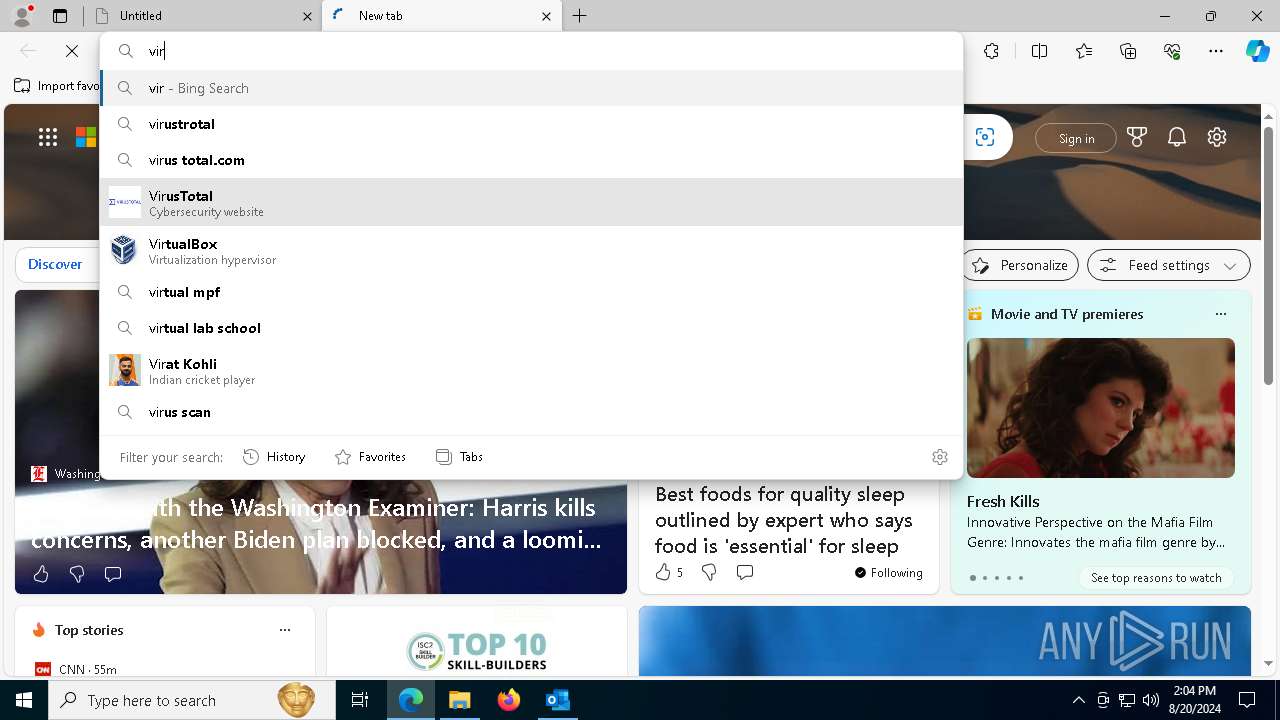1280x720 pixels.
Task: Filter search by Favorites
Action: point(370,457)
